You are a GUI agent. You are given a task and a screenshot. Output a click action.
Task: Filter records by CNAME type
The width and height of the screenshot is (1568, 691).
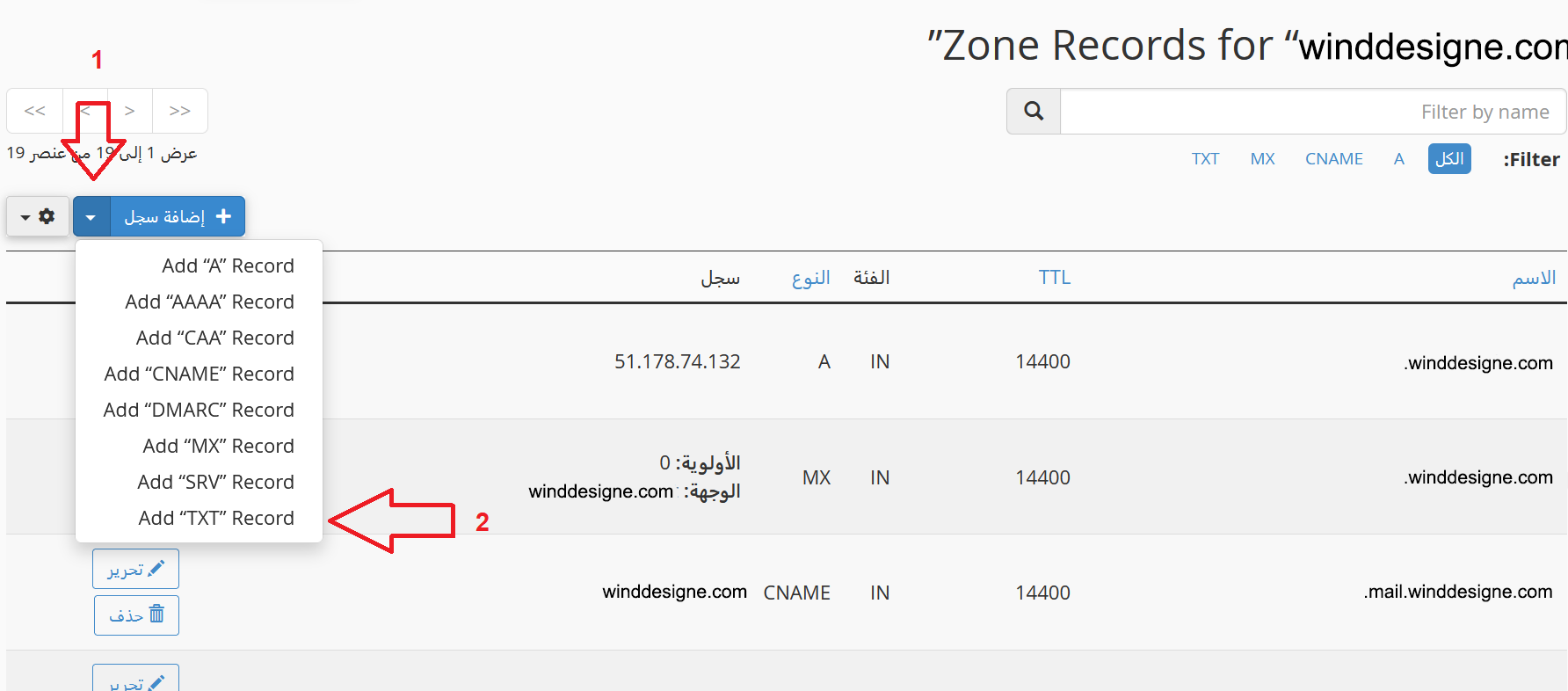pos(1333,159)
